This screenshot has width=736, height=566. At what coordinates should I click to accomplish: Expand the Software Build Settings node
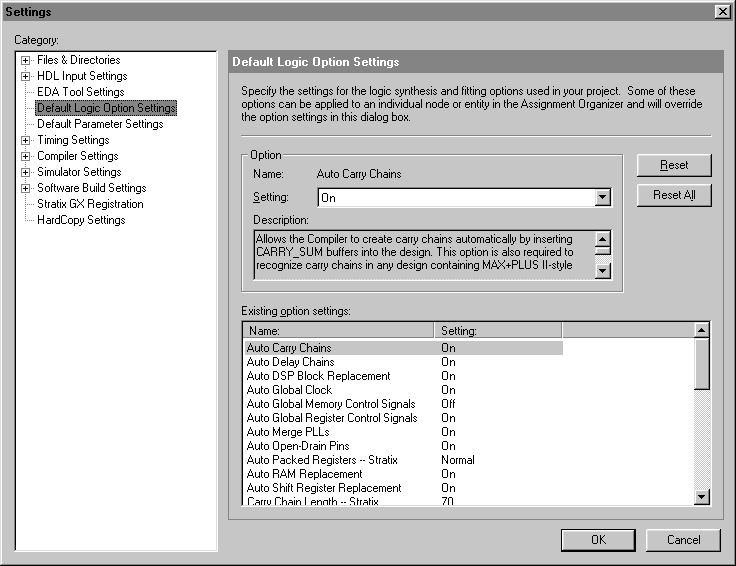pyautogui.click(x=25, y=188)
